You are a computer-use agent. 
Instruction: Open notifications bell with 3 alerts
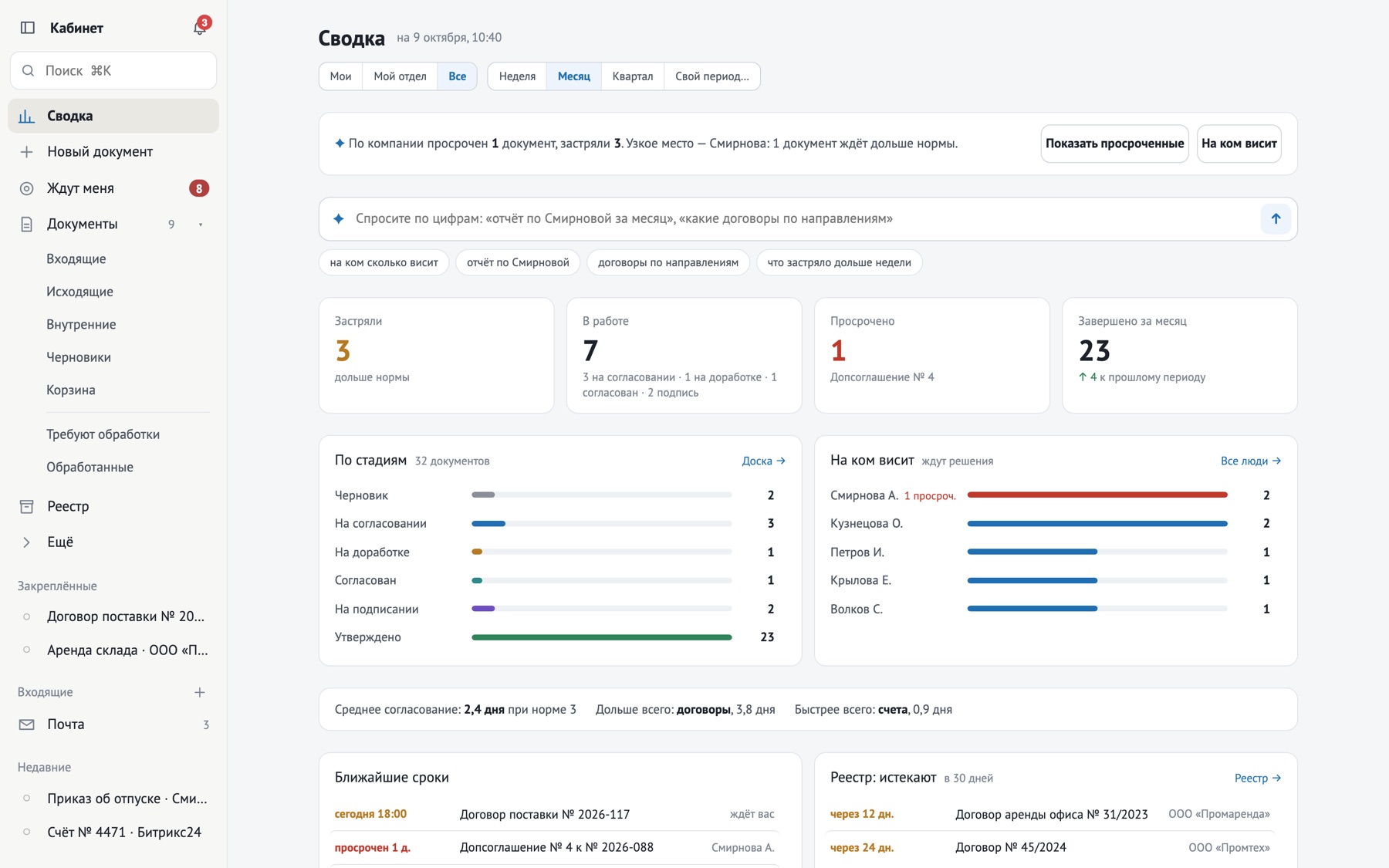coord(200,27)
